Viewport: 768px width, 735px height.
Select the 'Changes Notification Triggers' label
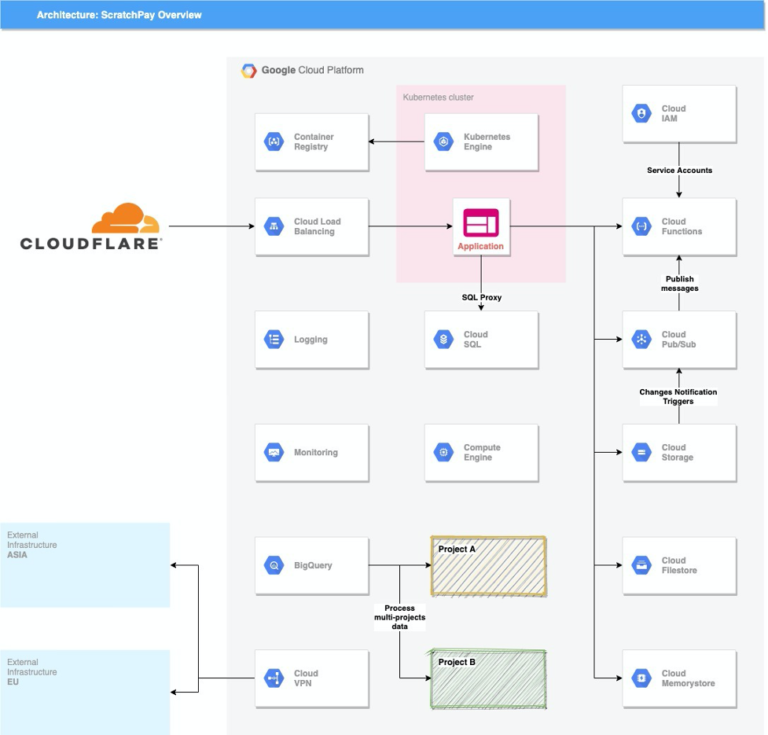coord(678,397)
